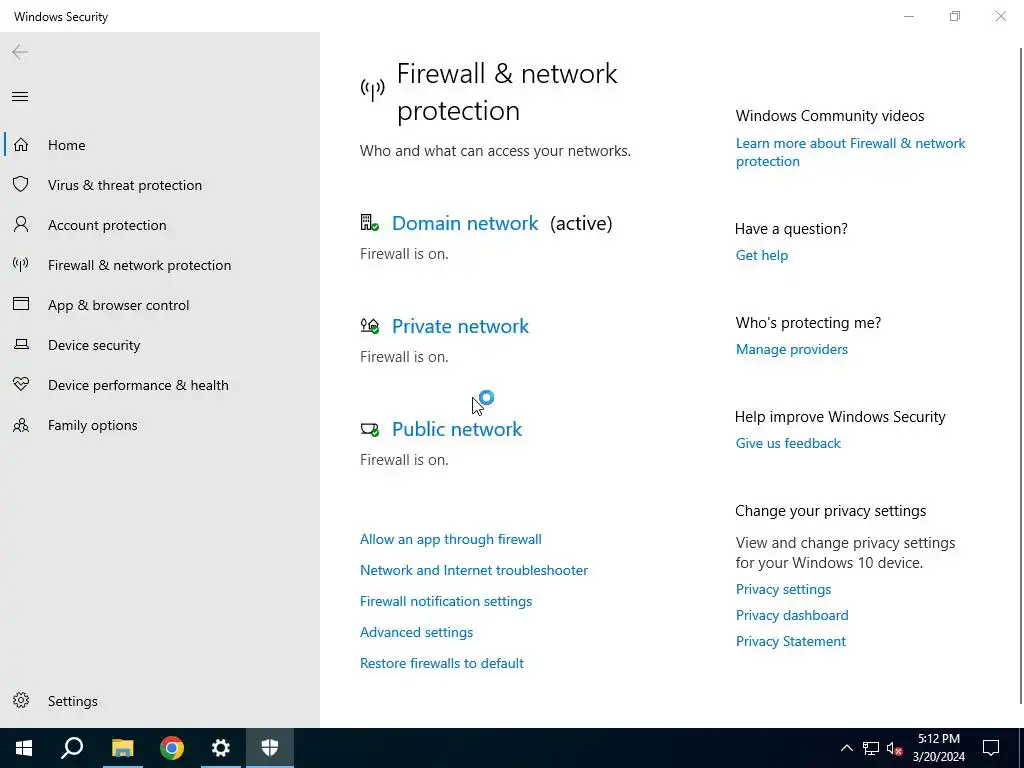The image size is (1024, 768).
Task: Click the Family options people icon
Action: pyautogui.click(x=21, y=425)
